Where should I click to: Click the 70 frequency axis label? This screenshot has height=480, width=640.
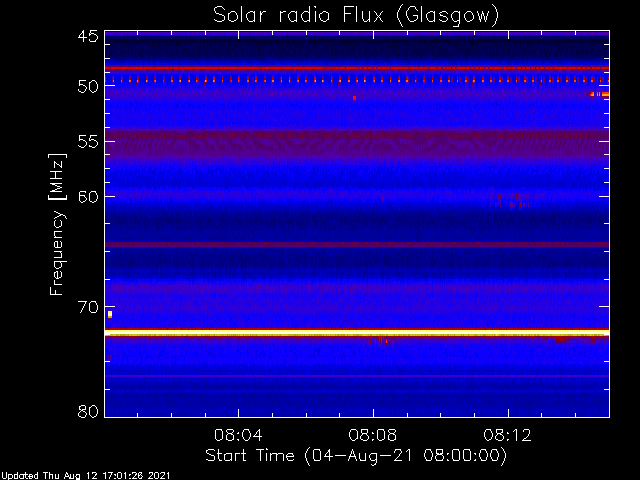(88, 307)
